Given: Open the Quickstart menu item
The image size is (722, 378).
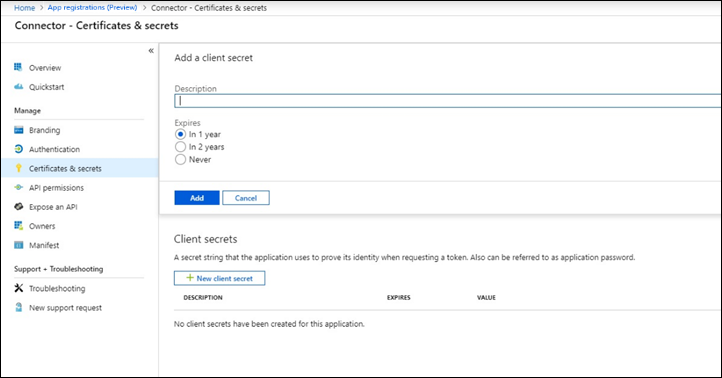Looking at the screenshot, I should [47, 87].
